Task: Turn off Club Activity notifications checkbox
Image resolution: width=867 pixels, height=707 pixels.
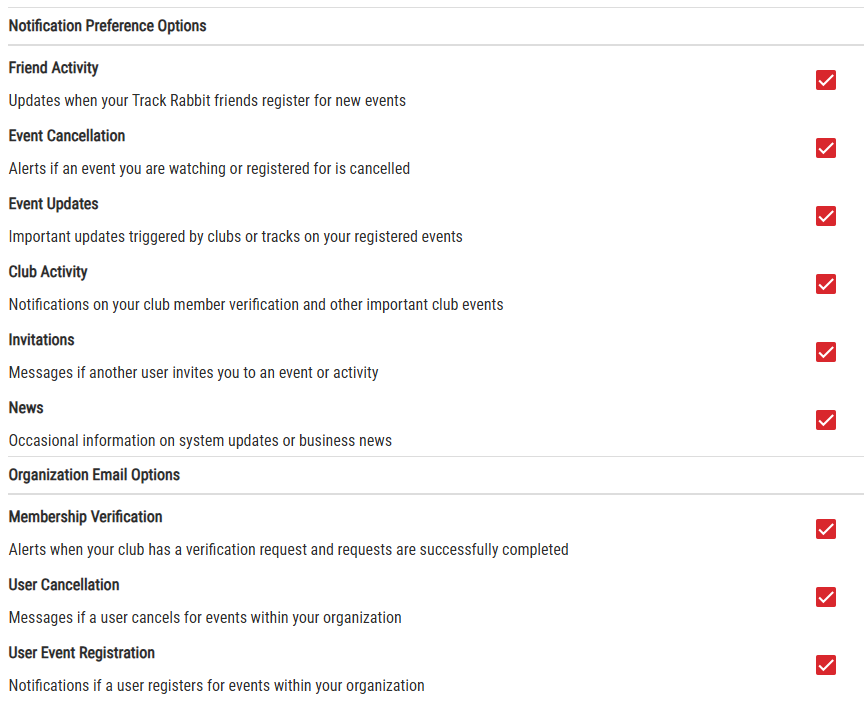Action: 826,284
